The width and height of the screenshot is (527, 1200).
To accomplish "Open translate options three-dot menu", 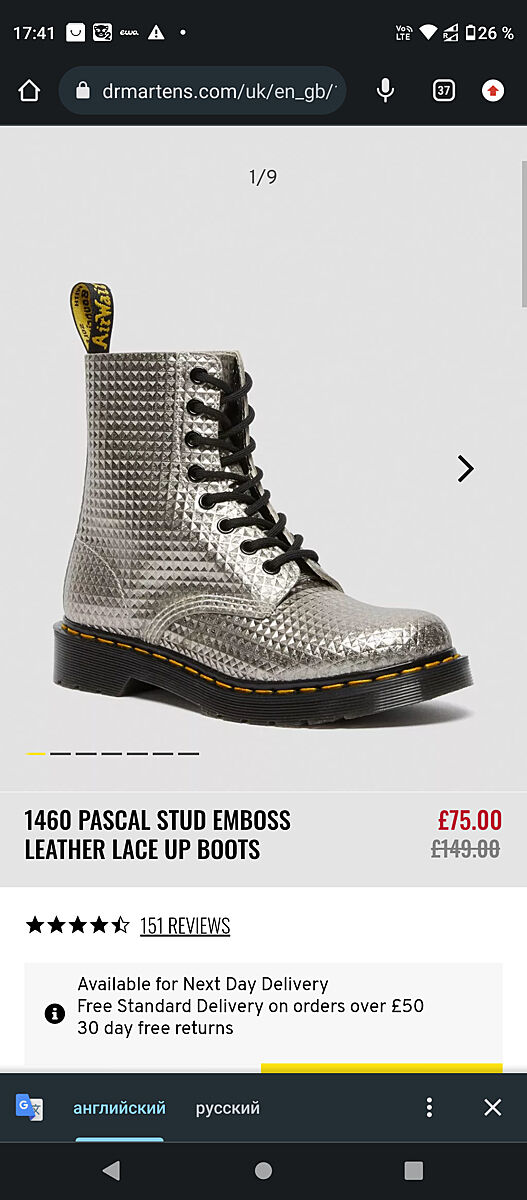I will click(x=429, y=1107).
